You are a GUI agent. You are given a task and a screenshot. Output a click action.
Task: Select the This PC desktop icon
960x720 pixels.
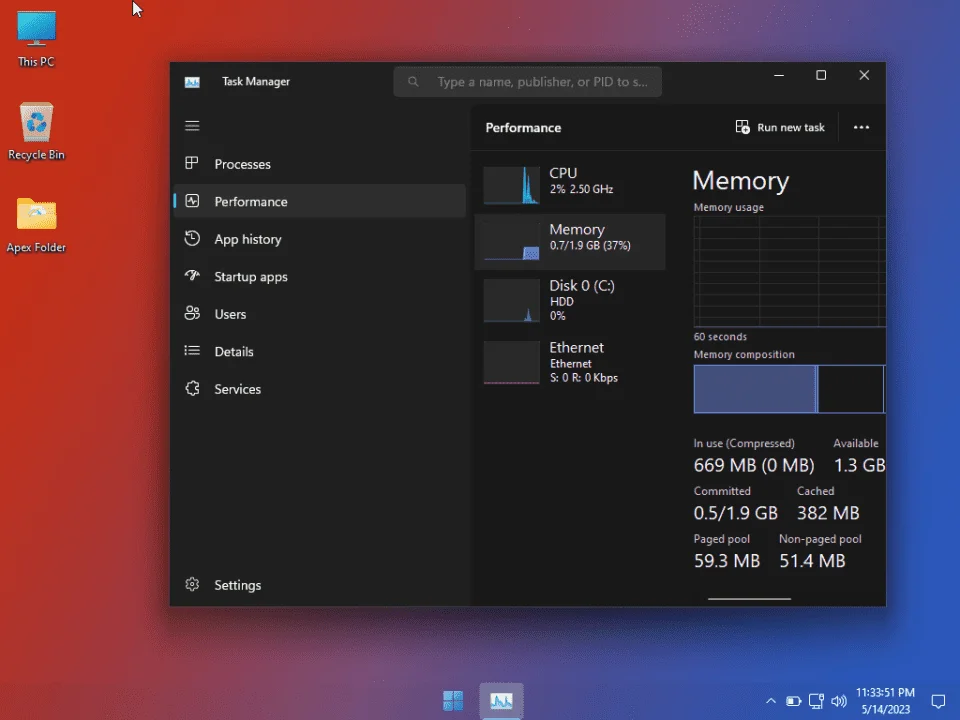tap(36, 39)
